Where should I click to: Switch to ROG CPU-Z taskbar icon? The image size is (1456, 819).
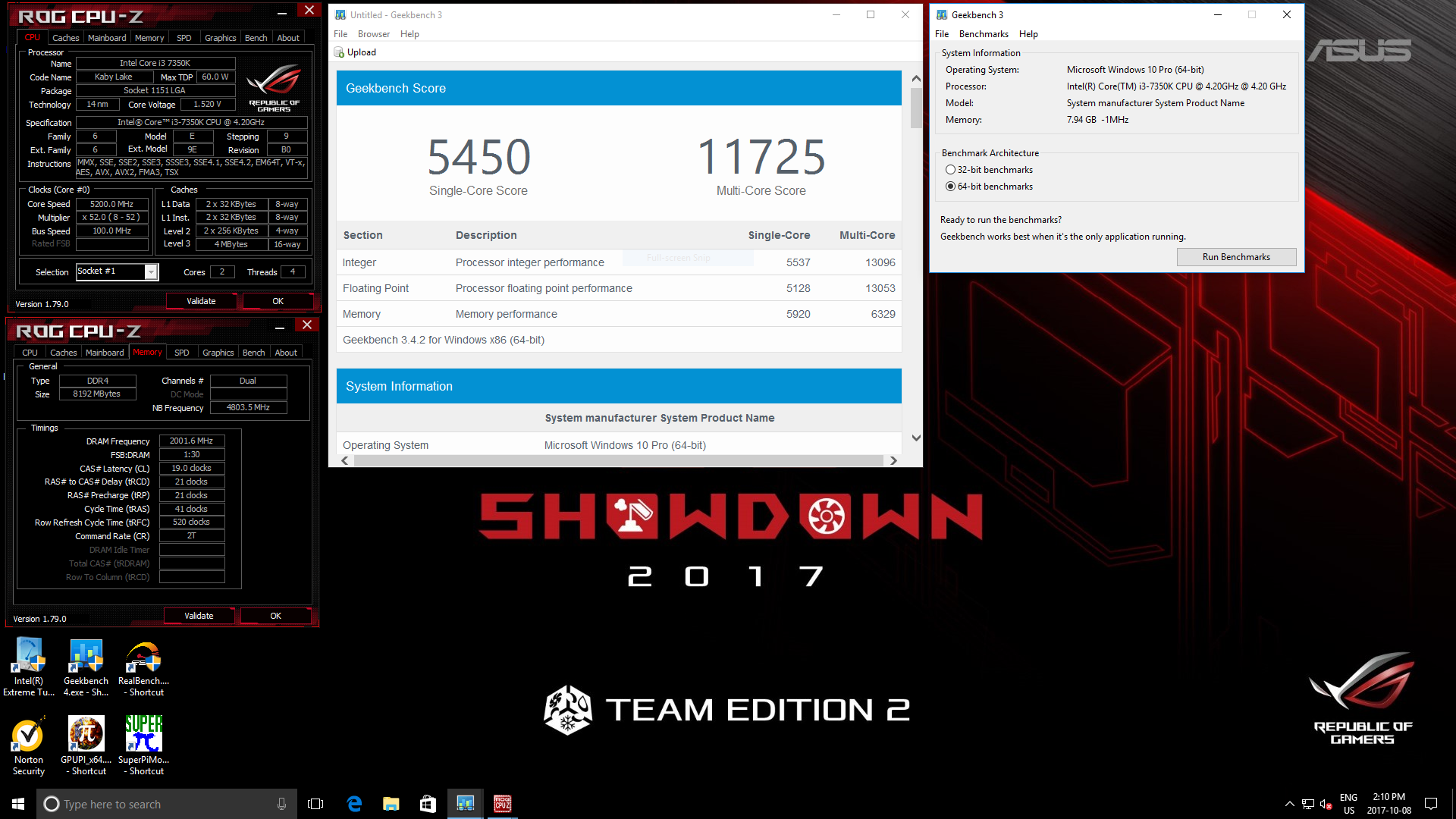click(503, 804)
